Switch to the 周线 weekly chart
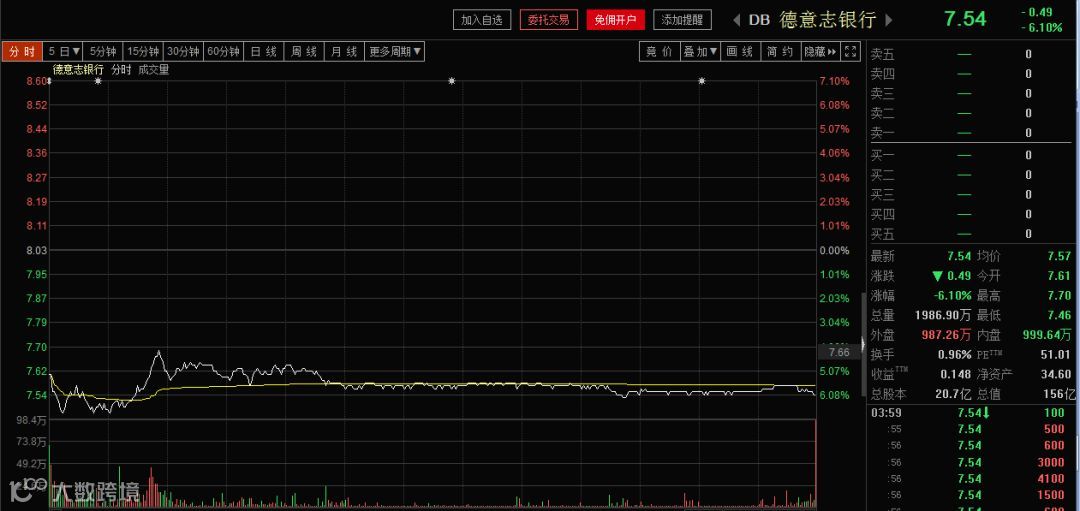This screenshot has width=1080, height=511. click(304, 52)
